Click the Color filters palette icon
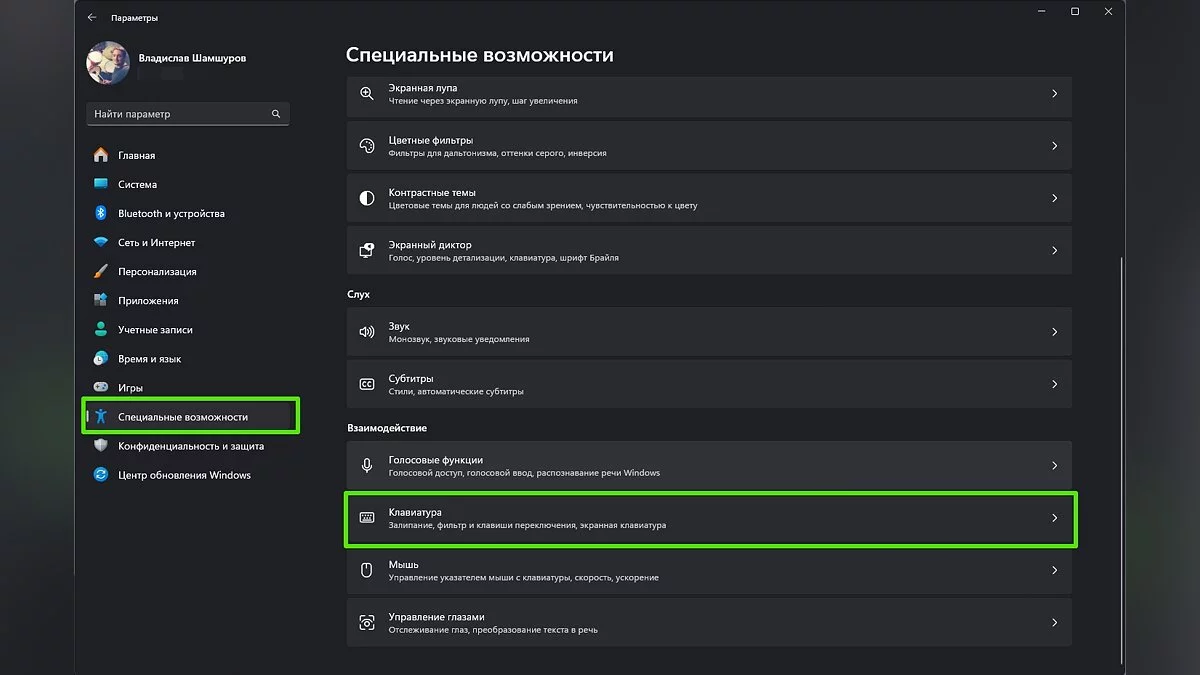 (367, 146)
